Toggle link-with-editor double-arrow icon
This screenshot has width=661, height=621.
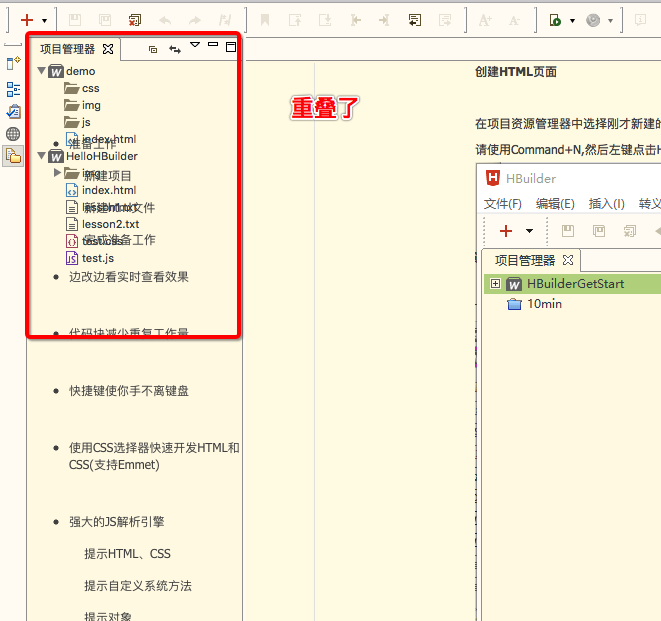tap(175, 49)
